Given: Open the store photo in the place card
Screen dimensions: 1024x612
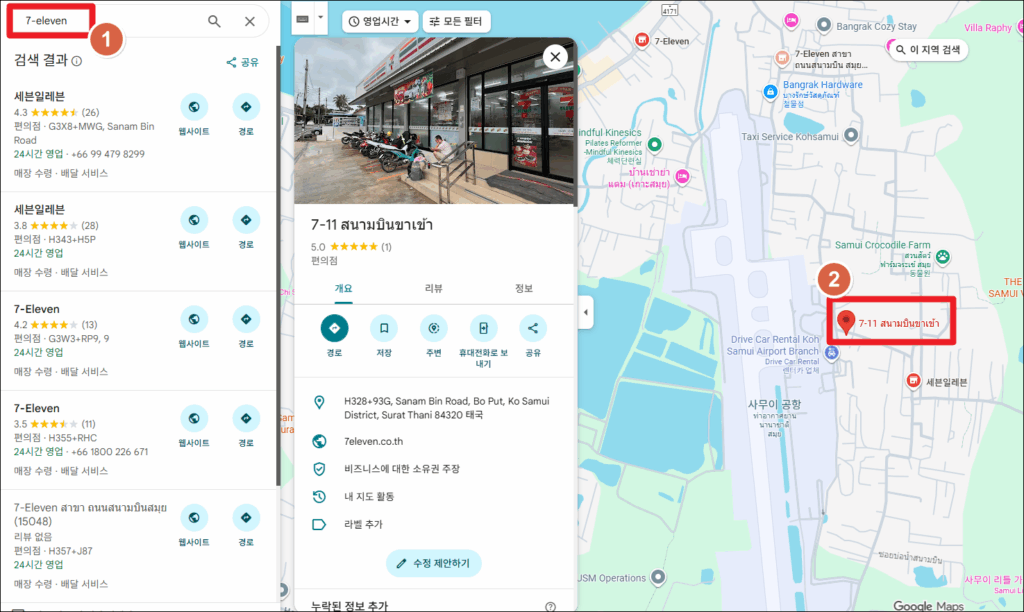Looking at the screenshot, I should [x=434, y=121].
